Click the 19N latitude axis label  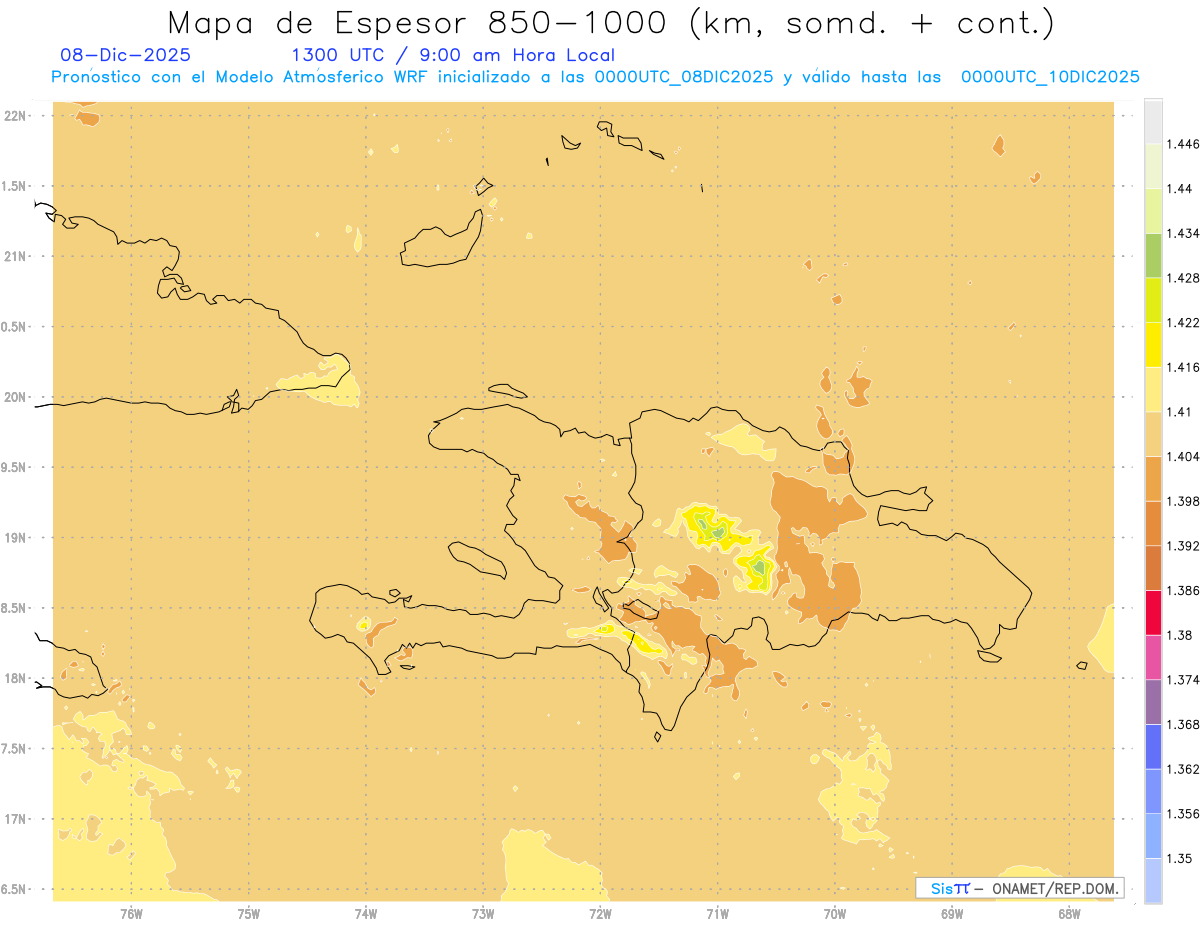(14, 538)
